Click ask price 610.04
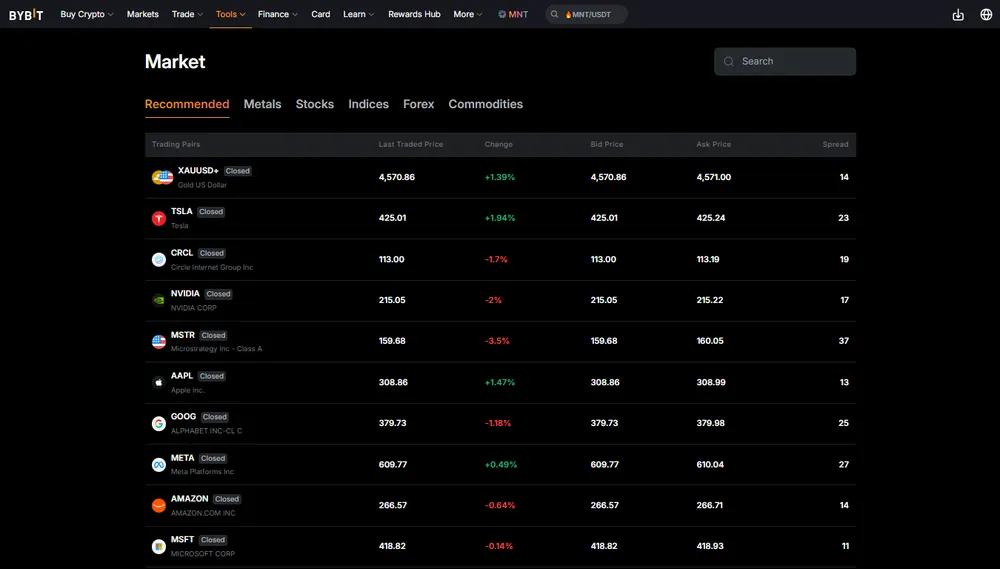Image resolution: width=1000 pixels, height=569 pixels. 710,465
